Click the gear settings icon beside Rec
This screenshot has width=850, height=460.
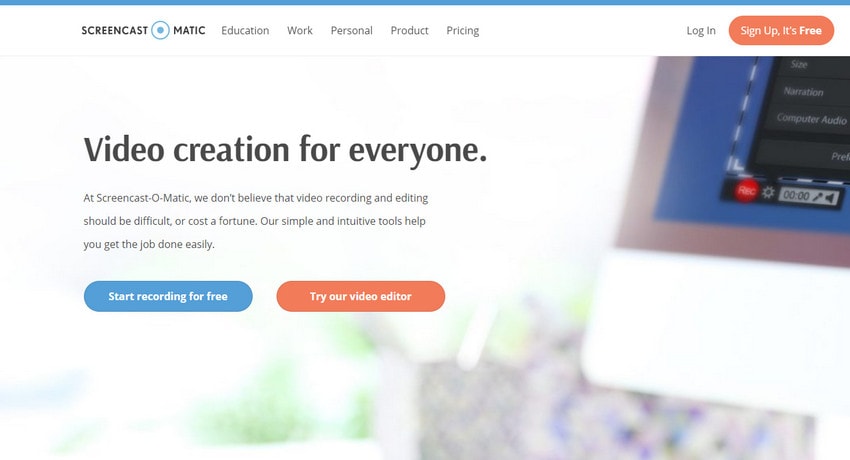tap(768, 192)
